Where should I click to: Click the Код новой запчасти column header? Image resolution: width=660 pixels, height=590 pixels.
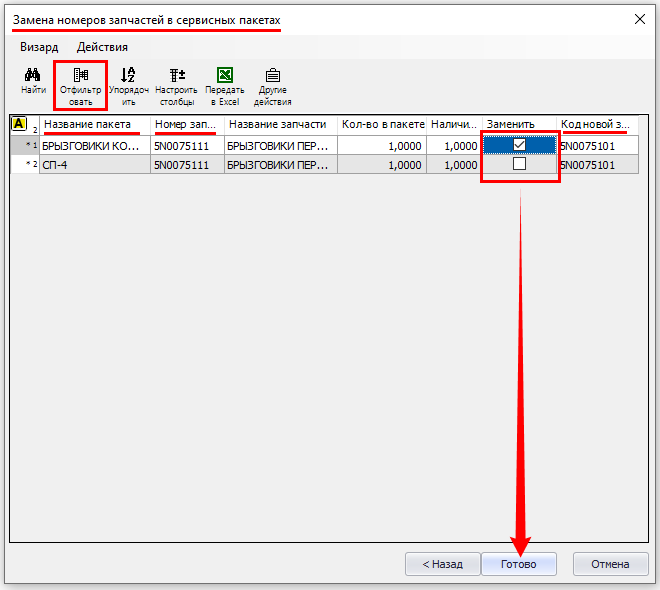596,124
